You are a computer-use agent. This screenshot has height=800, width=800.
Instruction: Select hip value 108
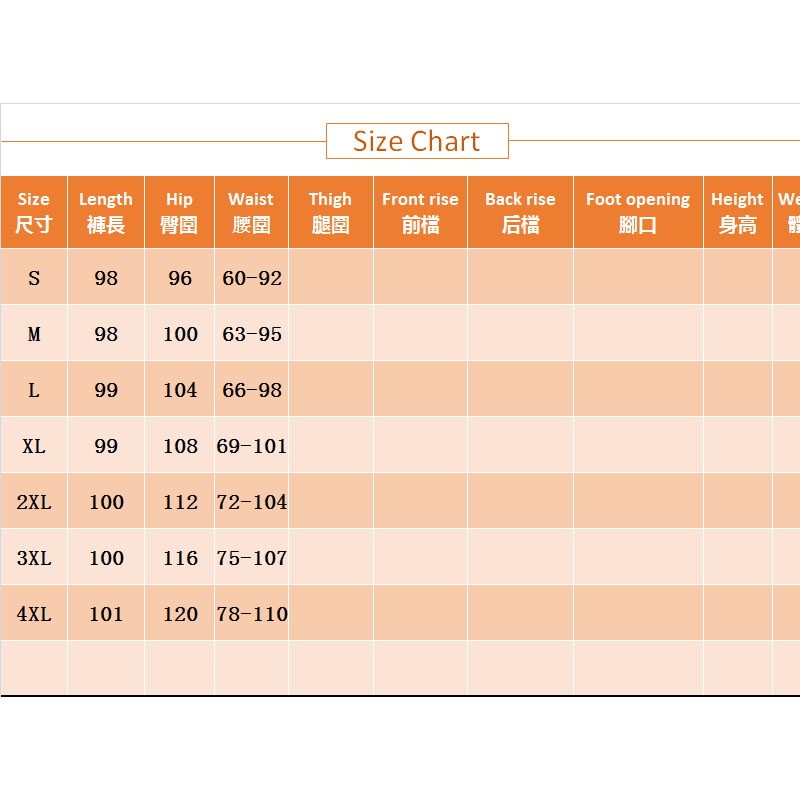point(180,446)
